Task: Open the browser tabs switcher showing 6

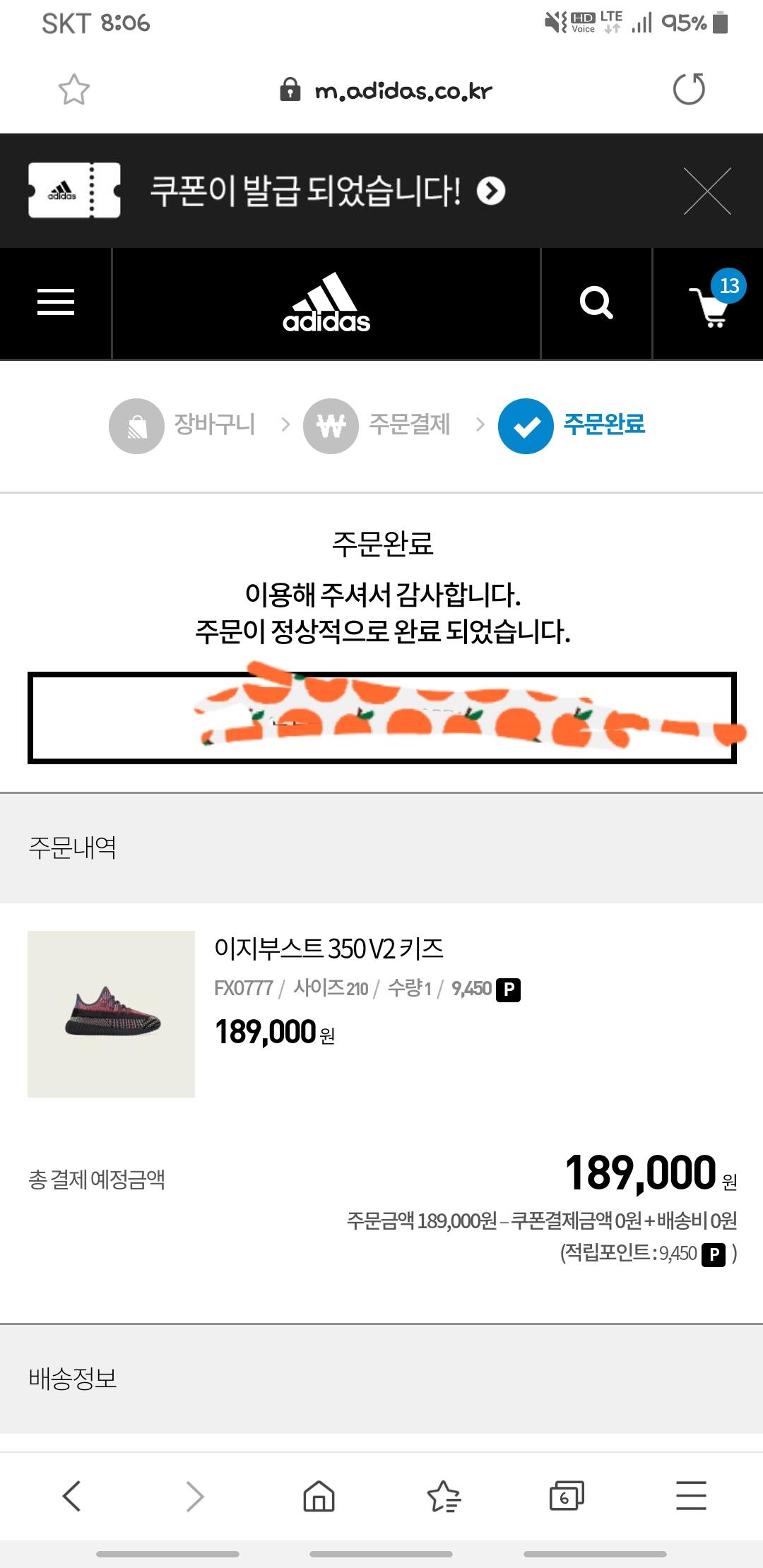Action: (567, 1496)
